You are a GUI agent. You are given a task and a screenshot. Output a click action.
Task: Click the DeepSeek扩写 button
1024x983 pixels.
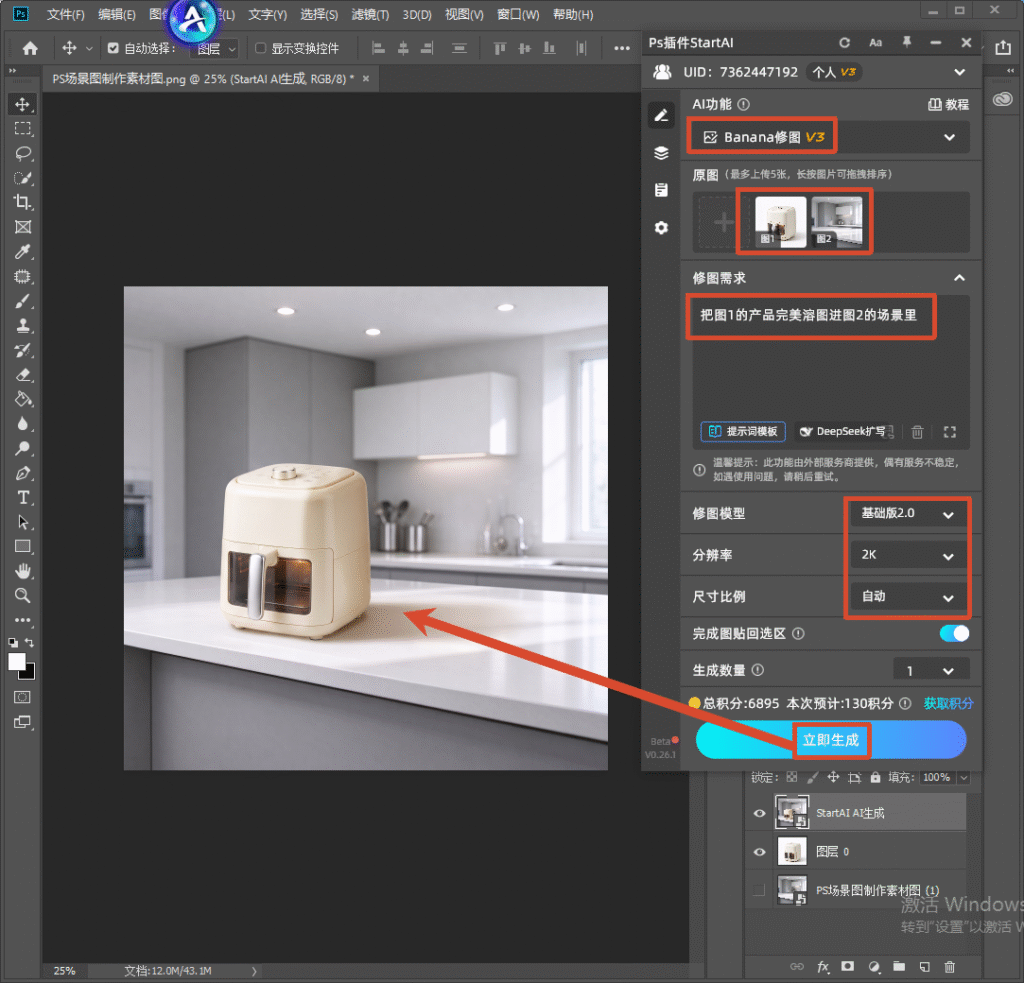(843, 432)
